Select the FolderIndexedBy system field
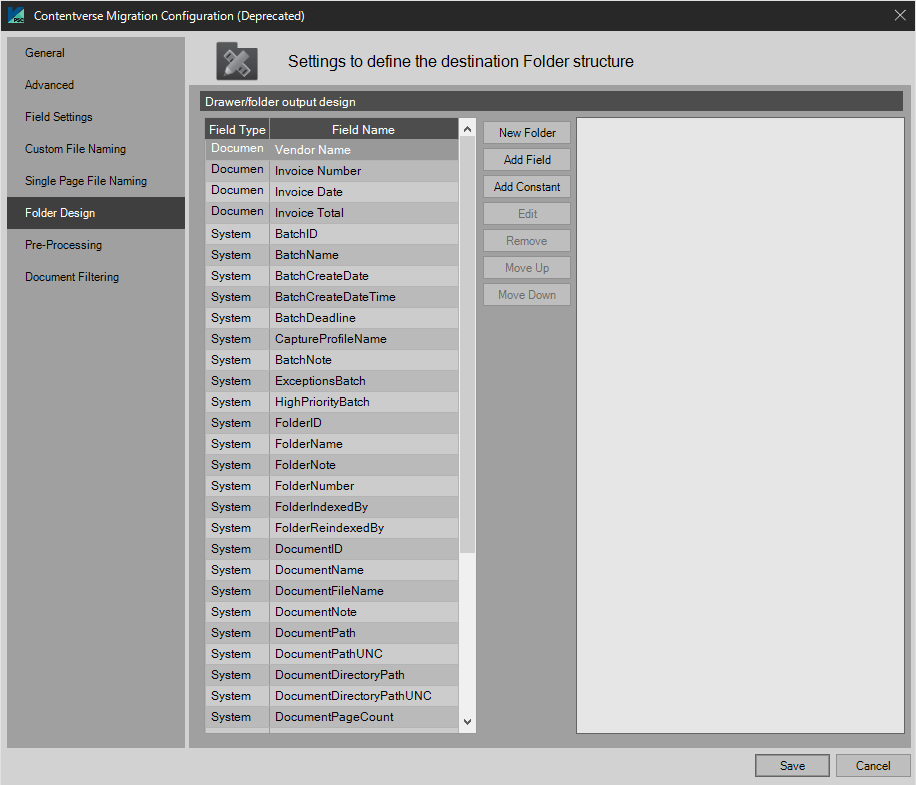Image resolution: width=916 pixels, height=785 pixels. (x=331, y=507)
